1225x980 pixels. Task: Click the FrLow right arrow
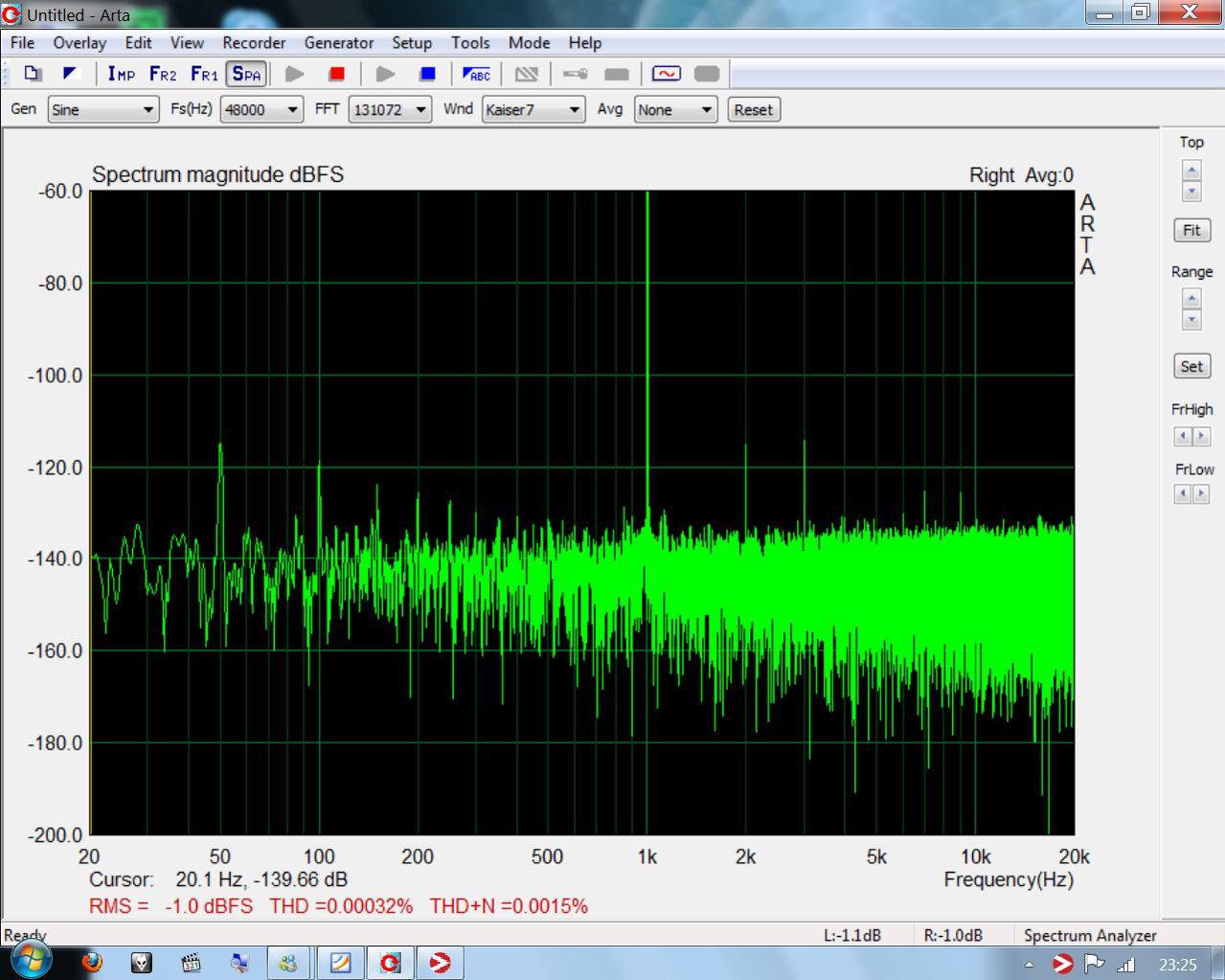pos(1201,493)
